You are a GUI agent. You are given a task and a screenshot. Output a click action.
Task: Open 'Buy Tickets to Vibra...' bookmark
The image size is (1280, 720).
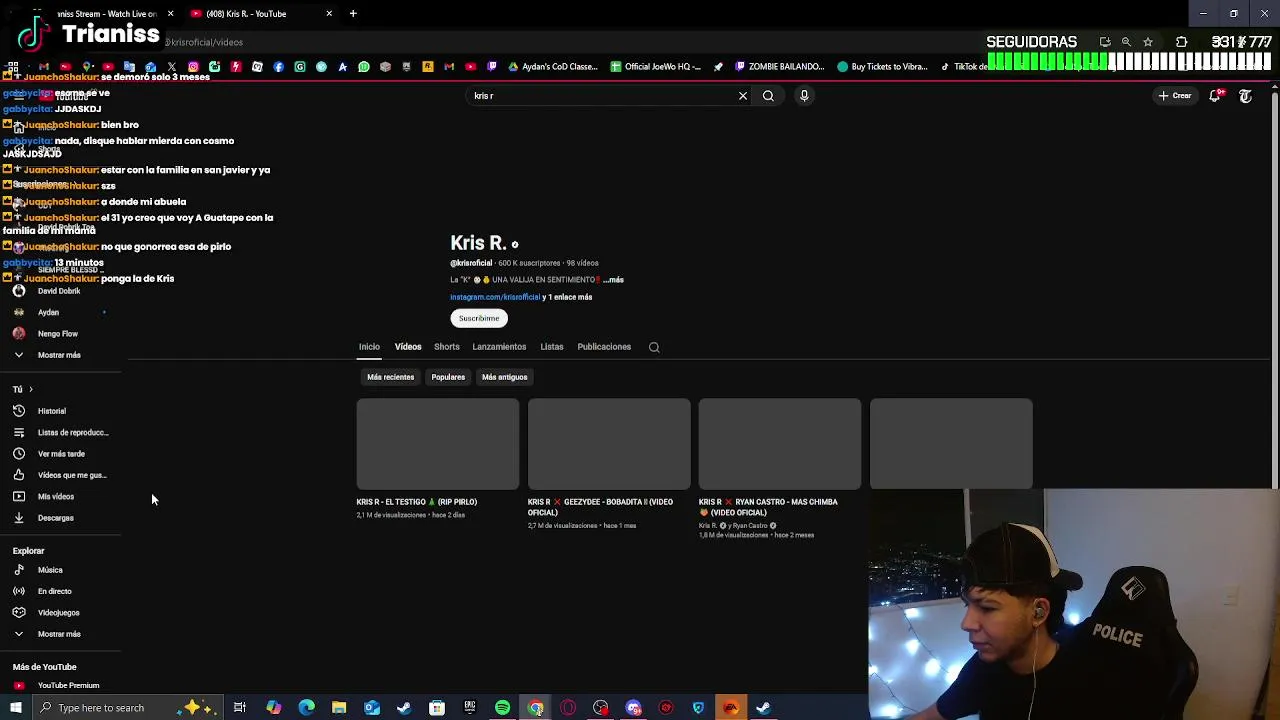(x=883, y=67)
